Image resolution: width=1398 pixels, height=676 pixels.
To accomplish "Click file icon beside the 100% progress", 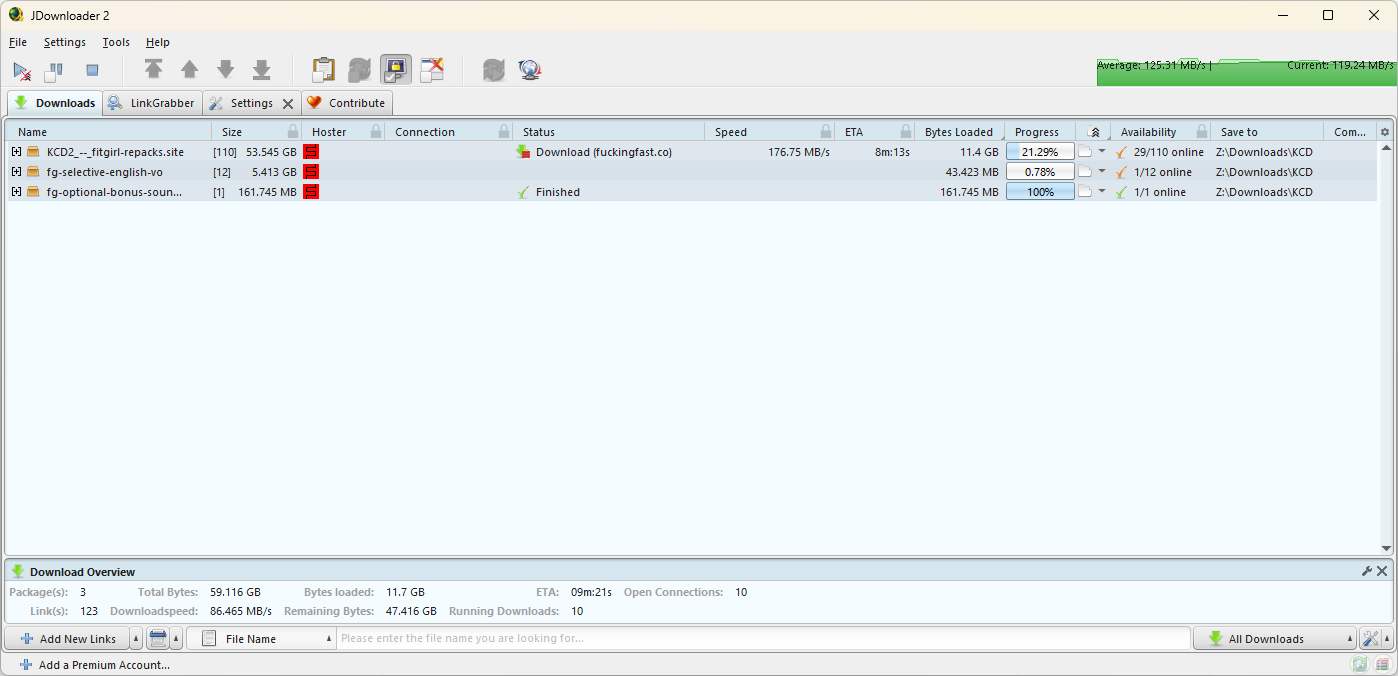I will 1085,192.
